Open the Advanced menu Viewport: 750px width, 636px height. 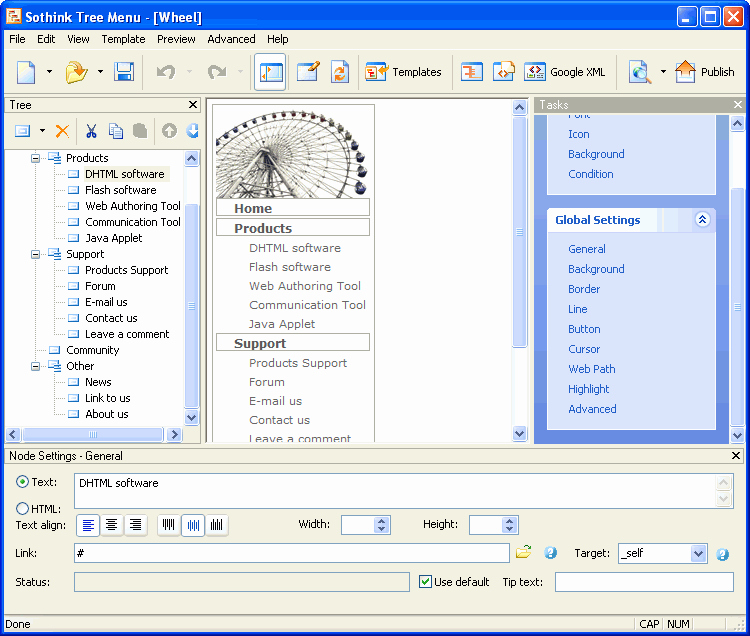point(231,39)
